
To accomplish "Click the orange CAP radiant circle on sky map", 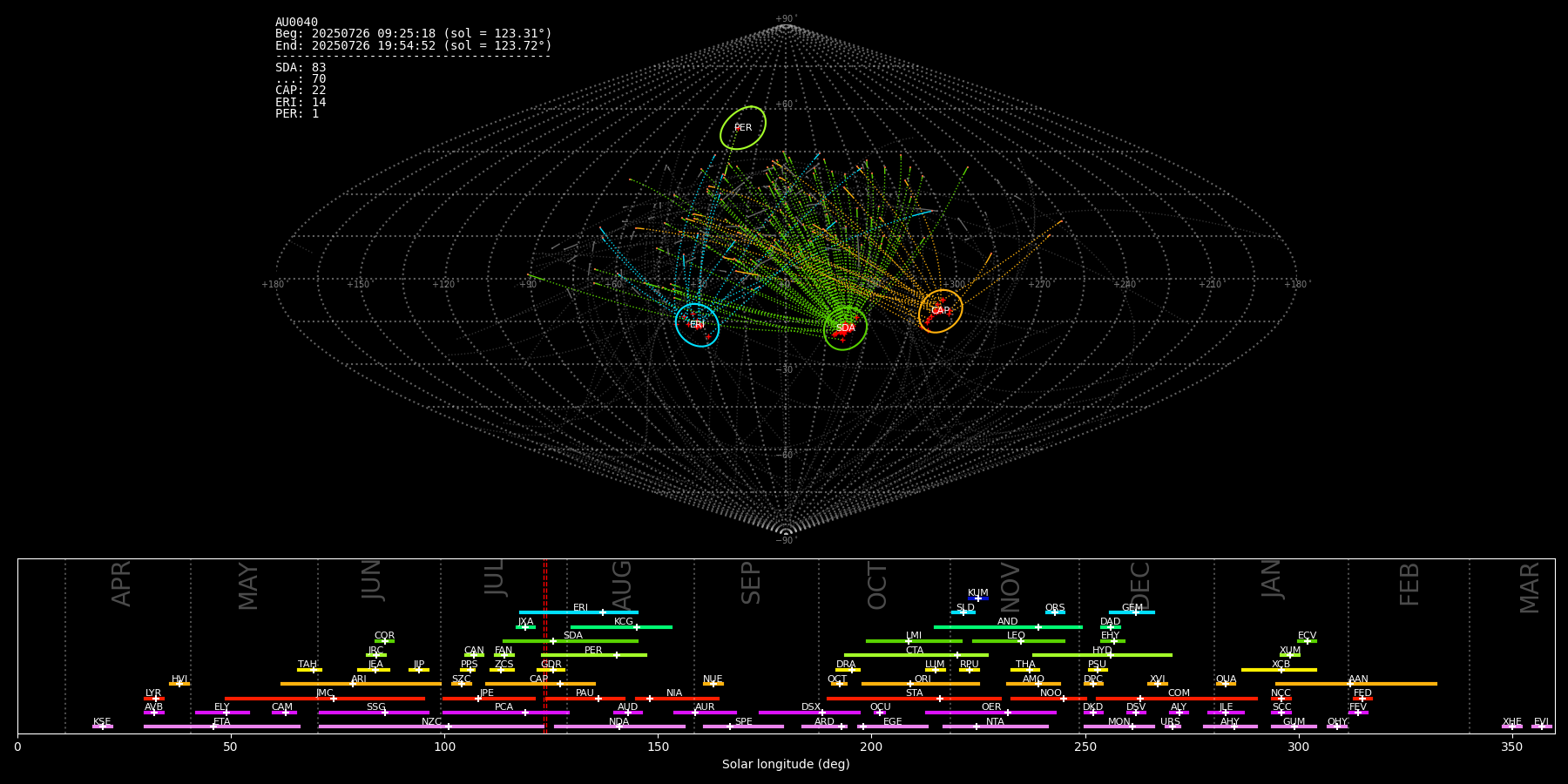I will (941, 311).
